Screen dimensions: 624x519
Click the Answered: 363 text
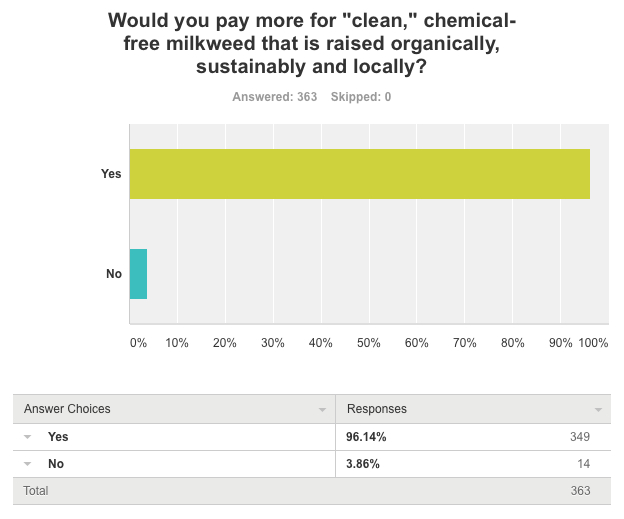tap(275, 97)
